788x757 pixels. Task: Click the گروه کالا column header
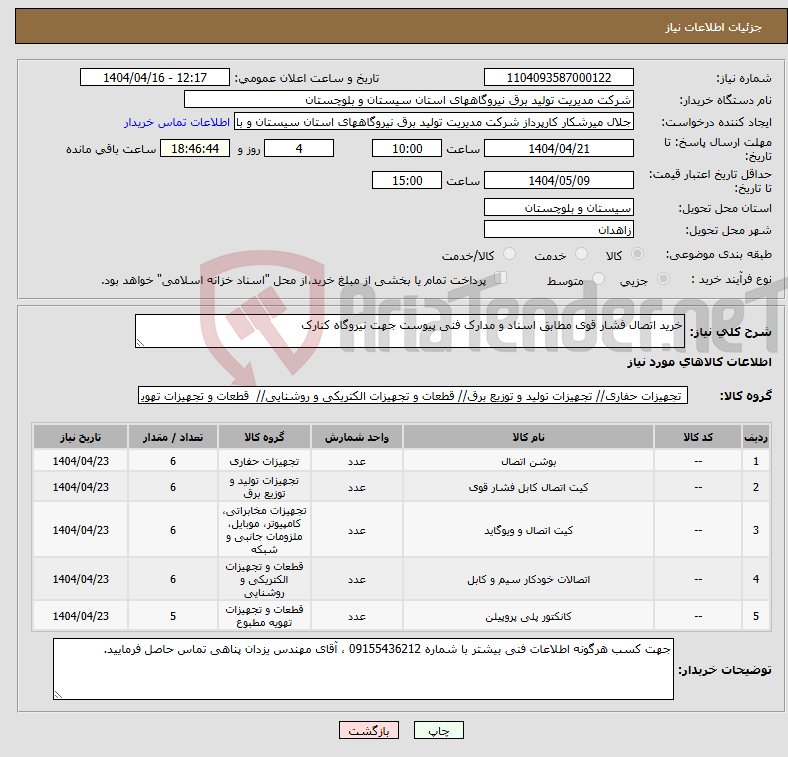pyautogui.click(x=264, y=437)
